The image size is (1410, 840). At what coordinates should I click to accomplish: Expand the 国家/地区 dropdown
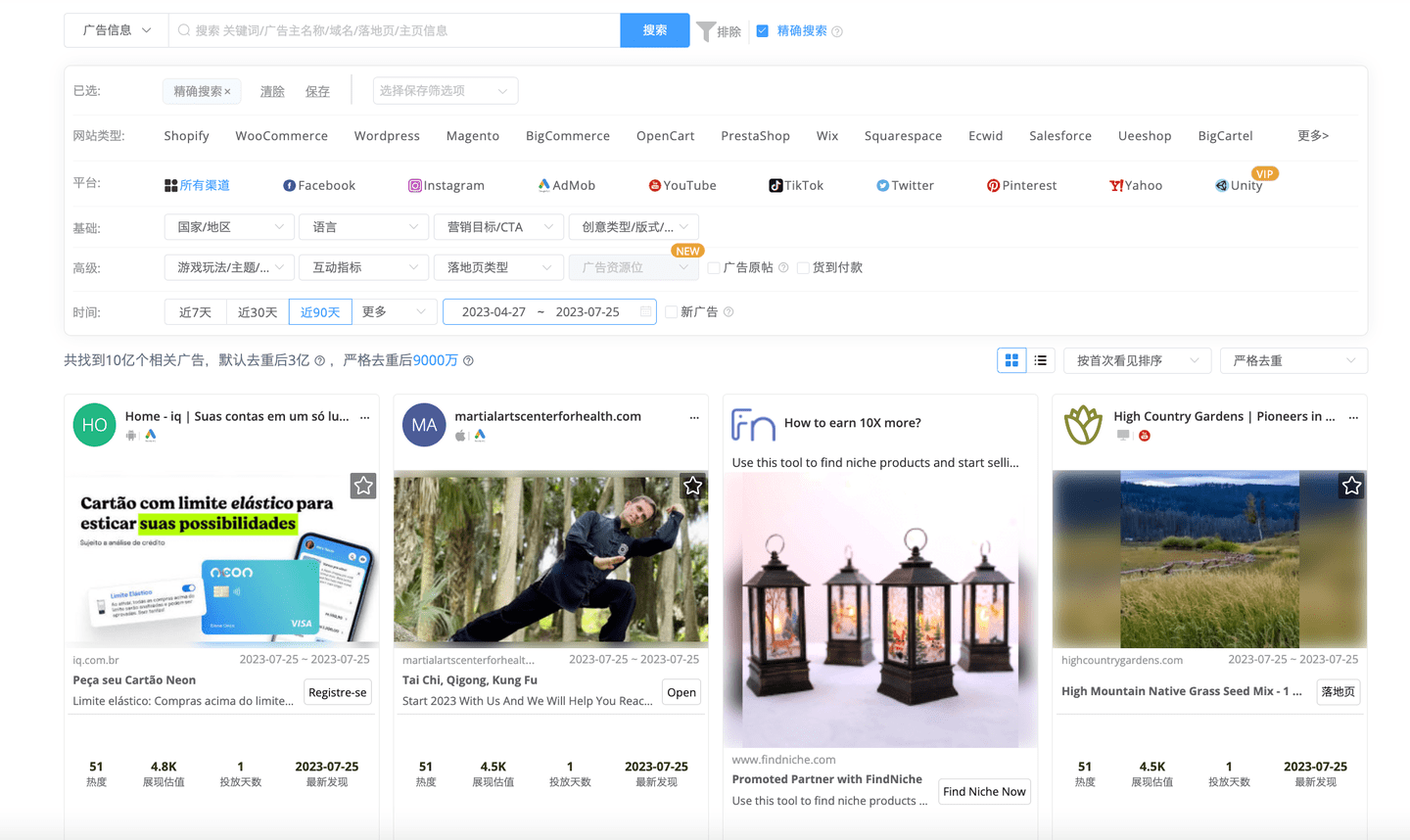(229, 227)
